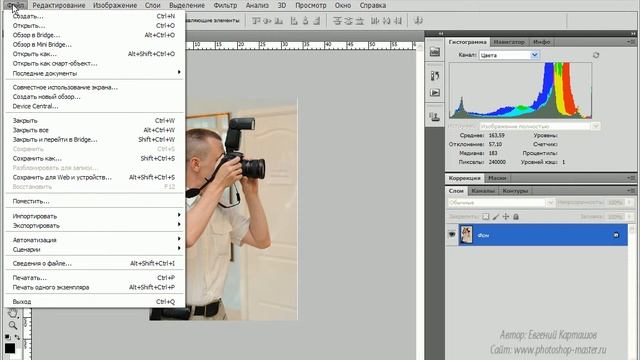The width and height of the screenshot is (640, 360).
Task: Choose Сохранить как... menu item
Action: click(94, 158)
